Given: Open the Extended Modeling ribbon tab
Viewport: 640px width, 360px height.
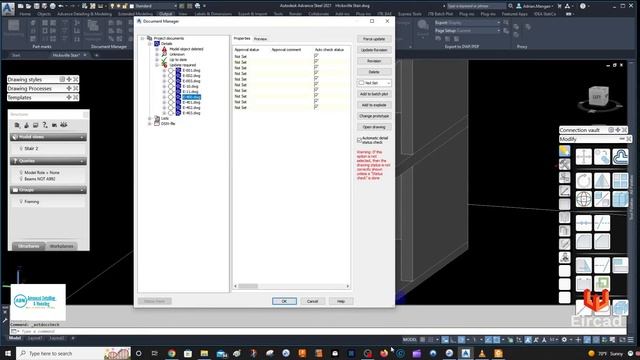Looking at the screenshot, I should (135, 14).
